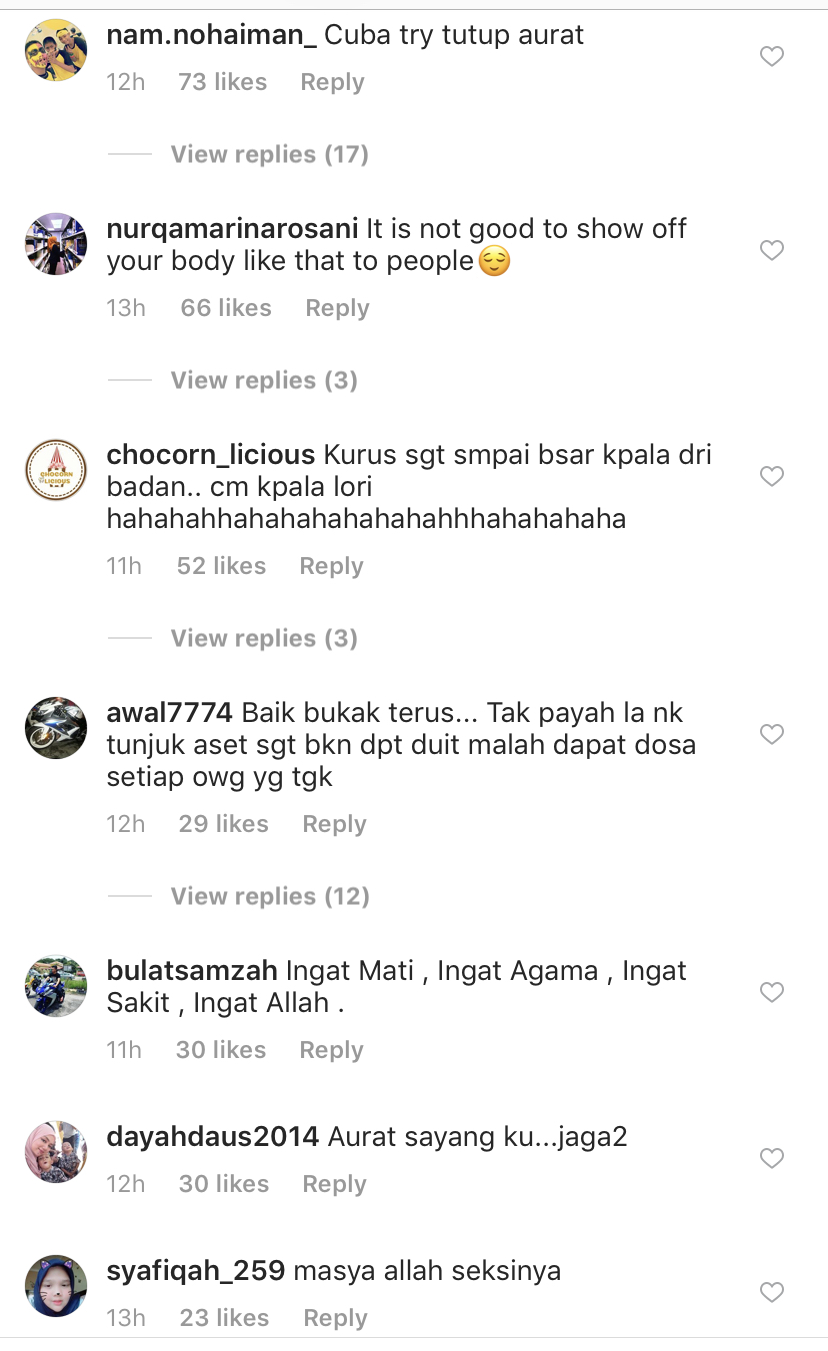Like syafiqah_259's comment heart icon

click(x=772, y=1292)
